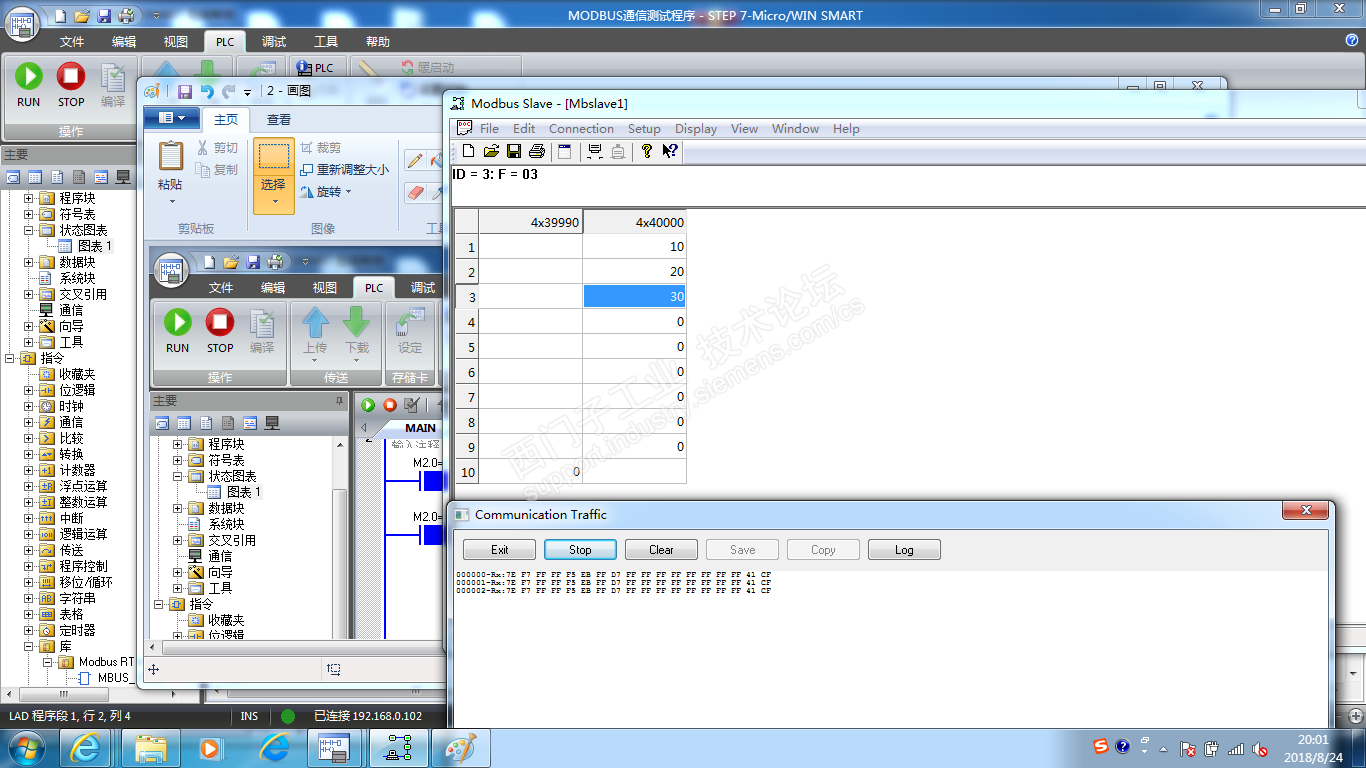Expand the 浮点运算 instruction folder
1366x768 pixels.
click(x=29, y=486)
